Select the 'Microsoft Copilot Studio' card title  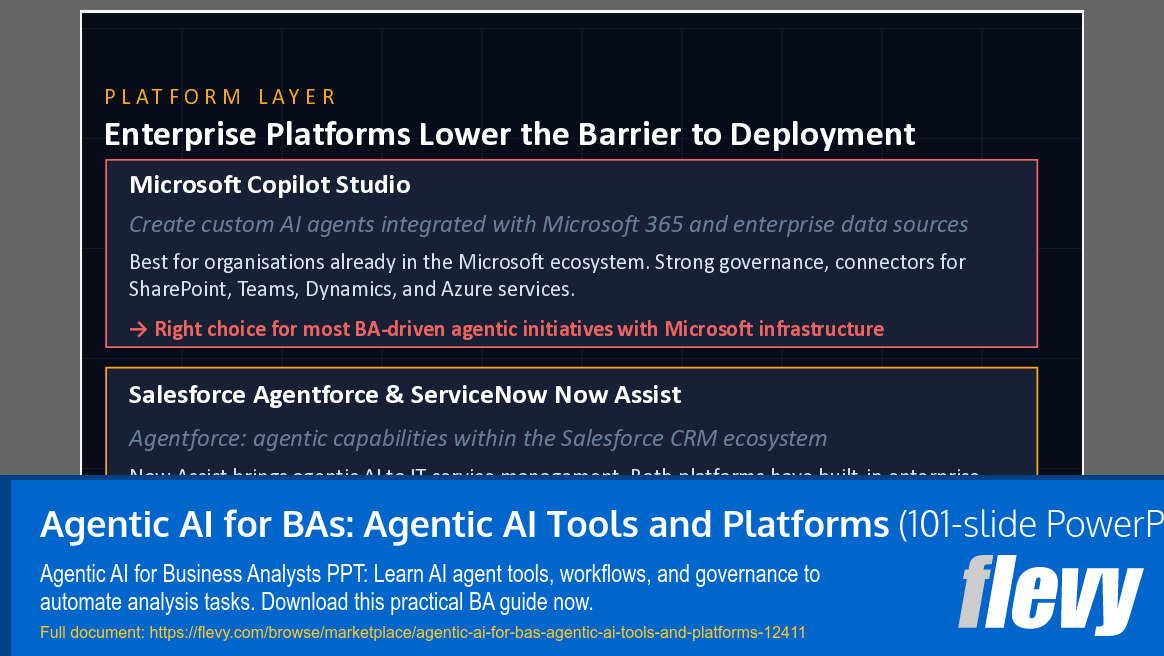click(269, 185)
